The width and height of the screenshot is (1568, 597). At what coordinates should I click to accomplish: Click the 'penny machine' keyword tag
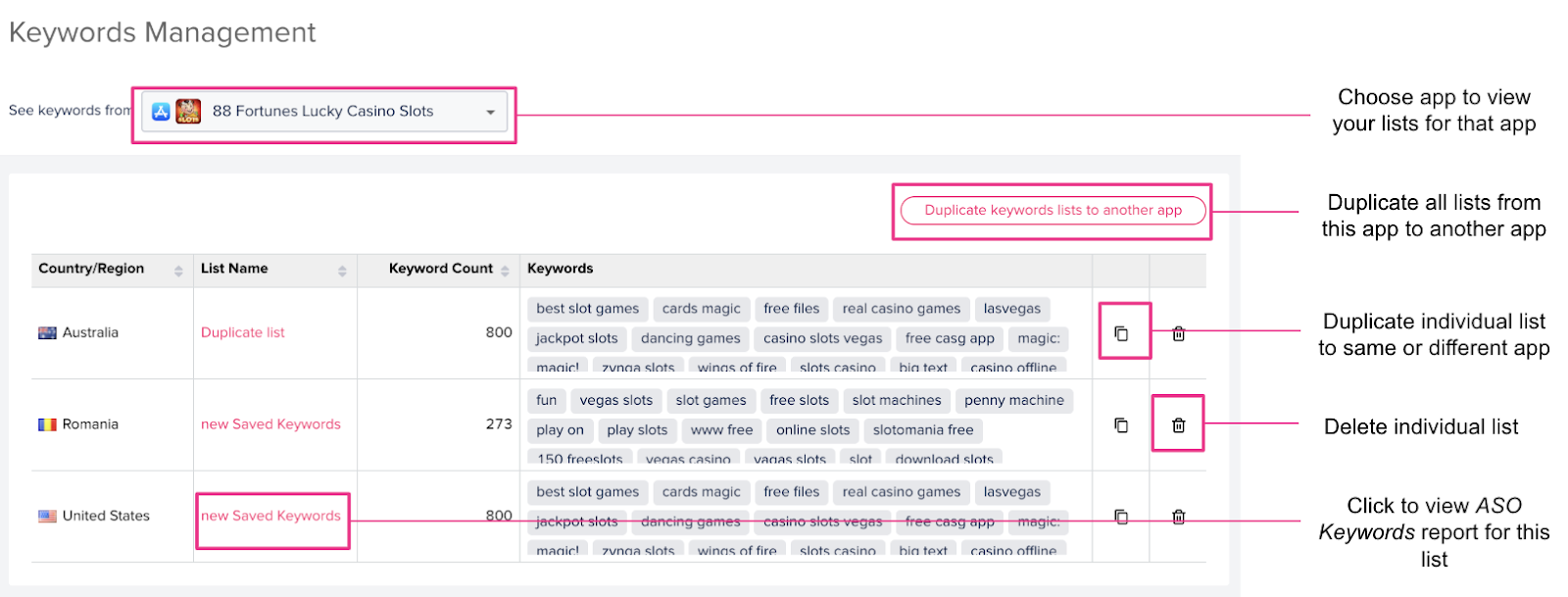(1014, 400)
